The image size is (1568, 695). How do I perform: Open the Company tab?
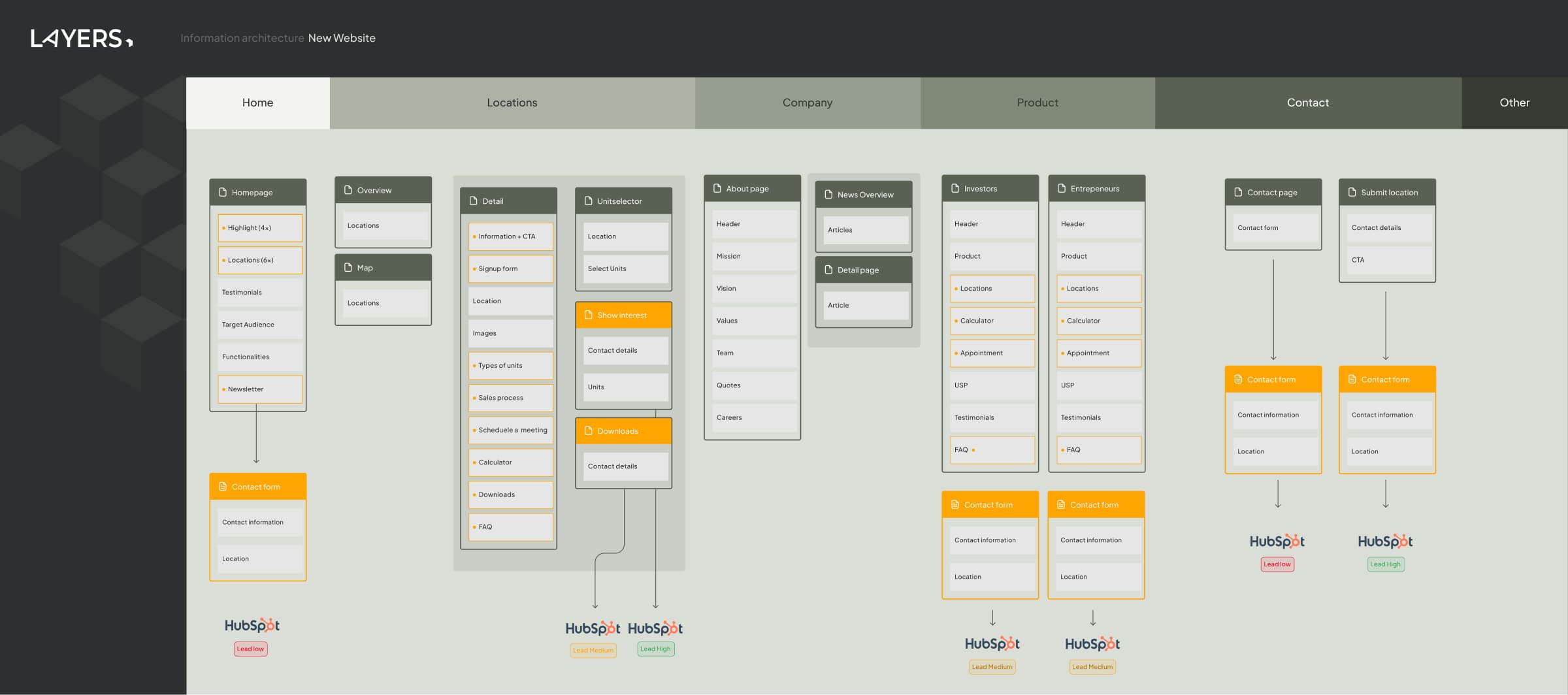tap(807, 103)
